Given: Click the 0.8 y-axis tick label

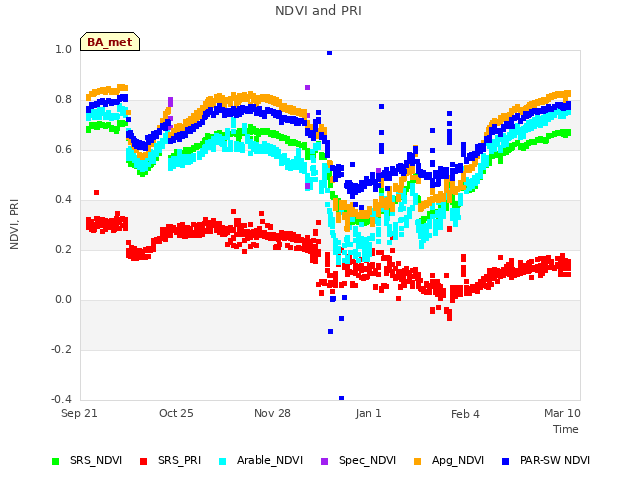Looking at the screenshot, I should [x=63, y=100].
